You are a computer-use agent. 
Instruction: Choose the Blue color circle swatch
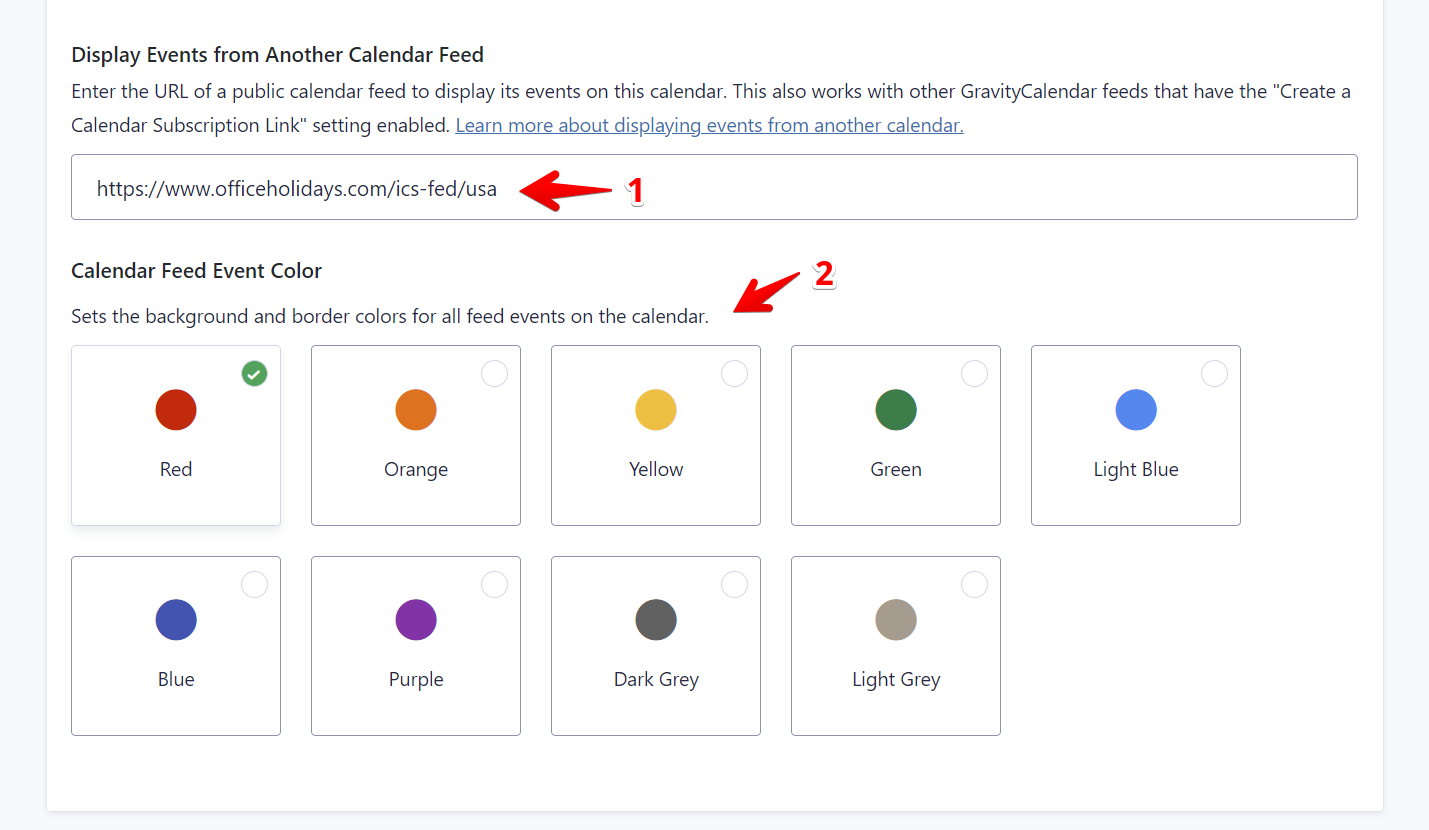176,620
